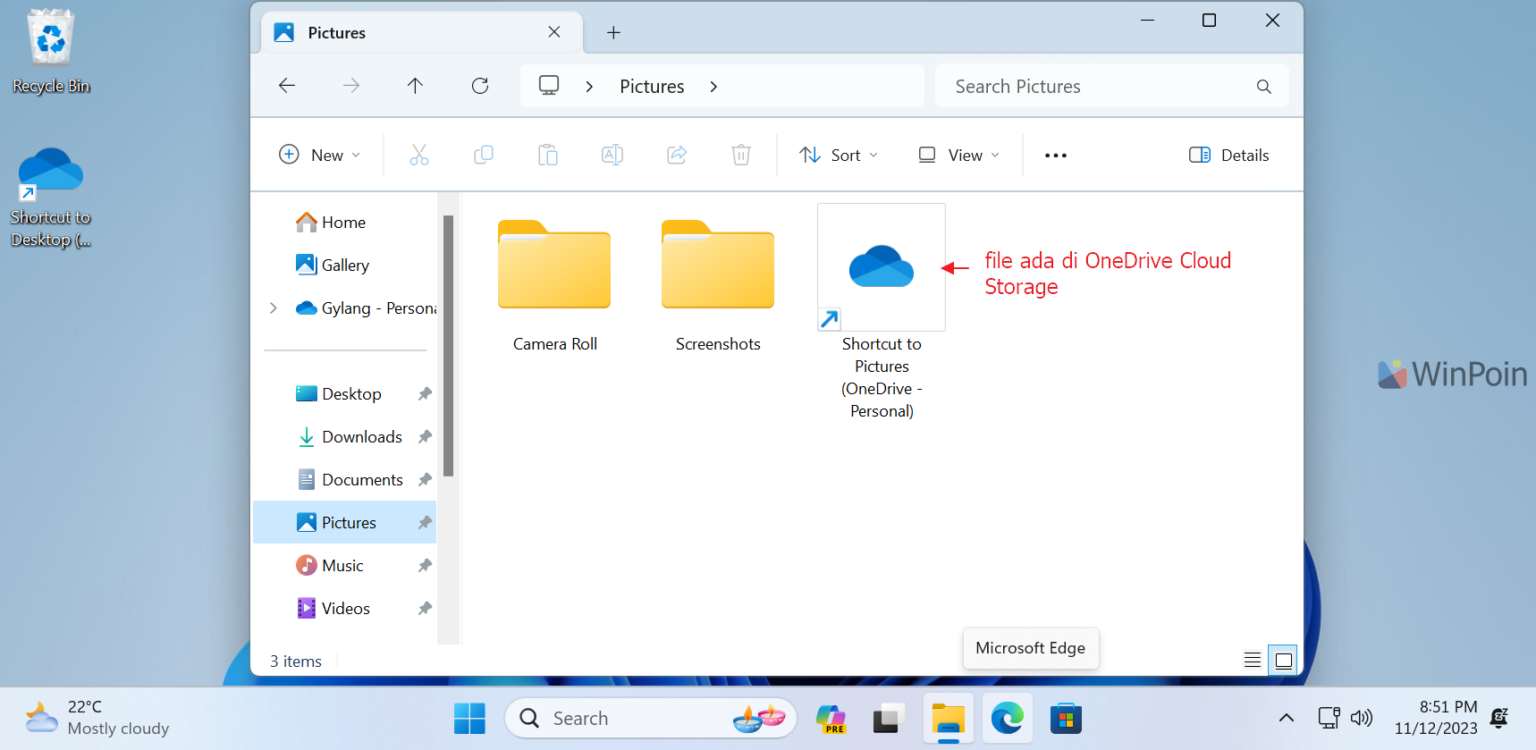
Task: Open the View dropdown menu
Action: 957,154
